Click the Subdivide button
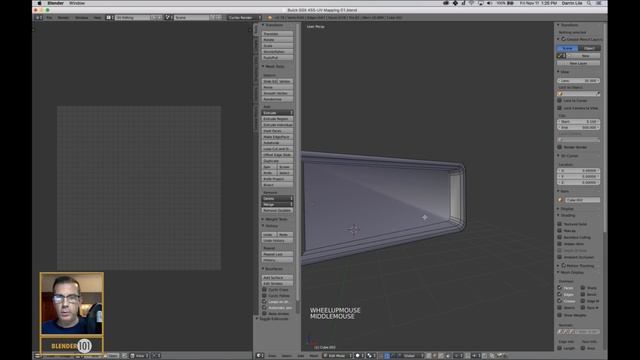The image size is (640, 360). pyautogui.click(x=277, y=143)
